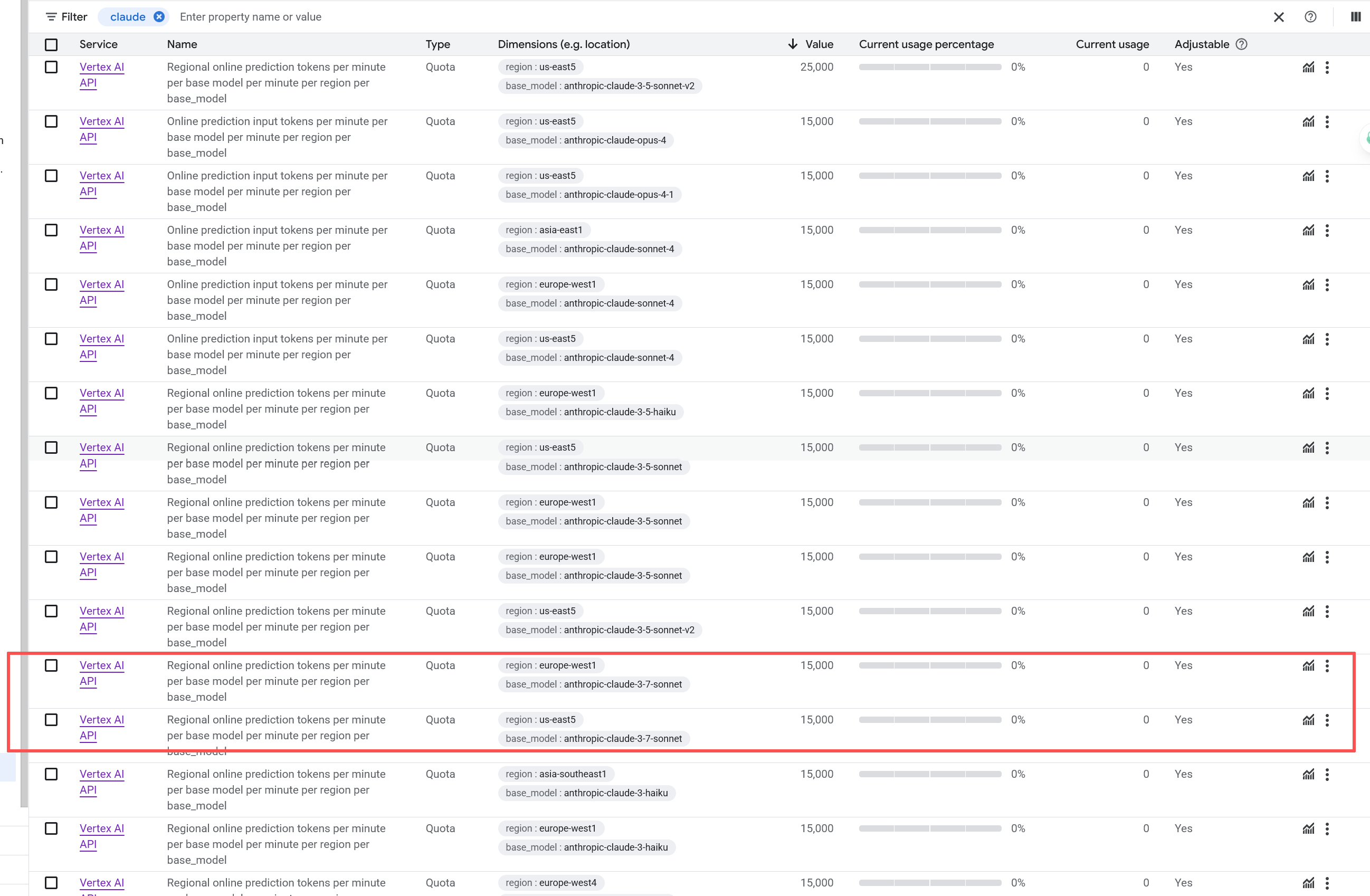
Task: Show monitoring chart for claude-opus-4-1 quota
Action: [1308, 176]
